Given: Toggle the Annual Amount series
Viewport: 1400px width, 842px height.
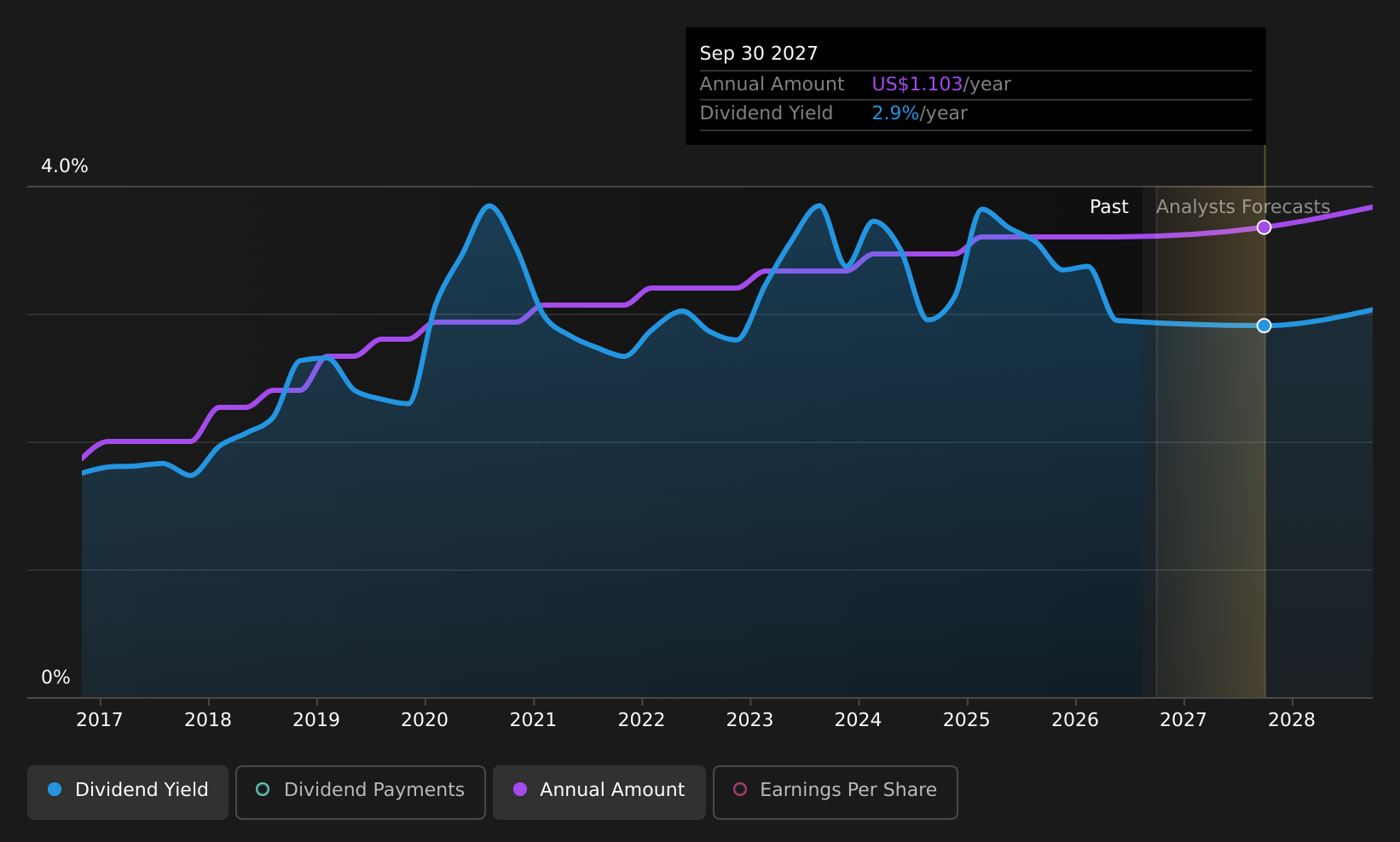Looking at the screenshot, I should (x=599, y=792).
